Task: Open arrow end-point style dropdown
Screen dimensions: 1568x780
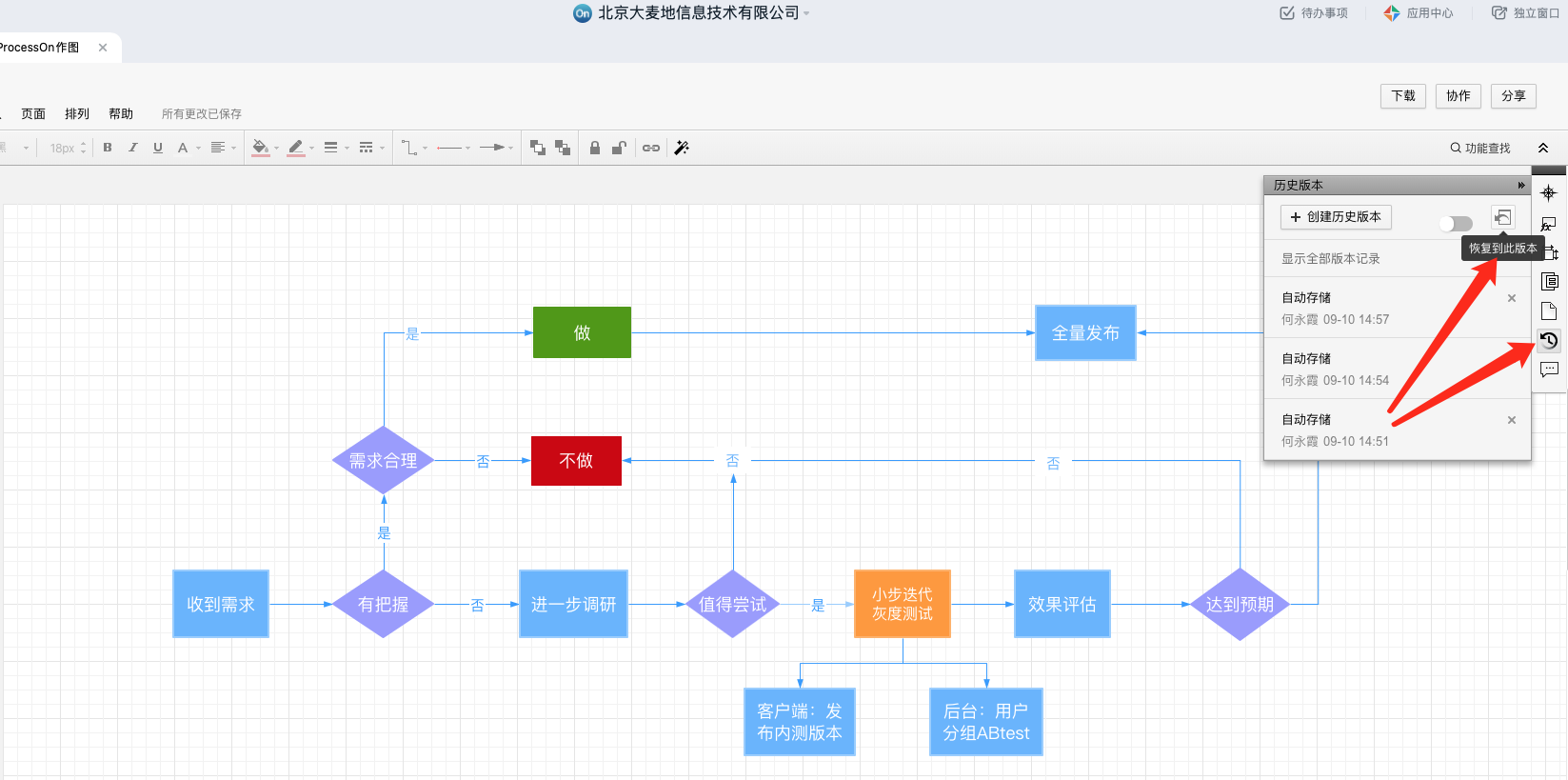Action: coord(496,148)
